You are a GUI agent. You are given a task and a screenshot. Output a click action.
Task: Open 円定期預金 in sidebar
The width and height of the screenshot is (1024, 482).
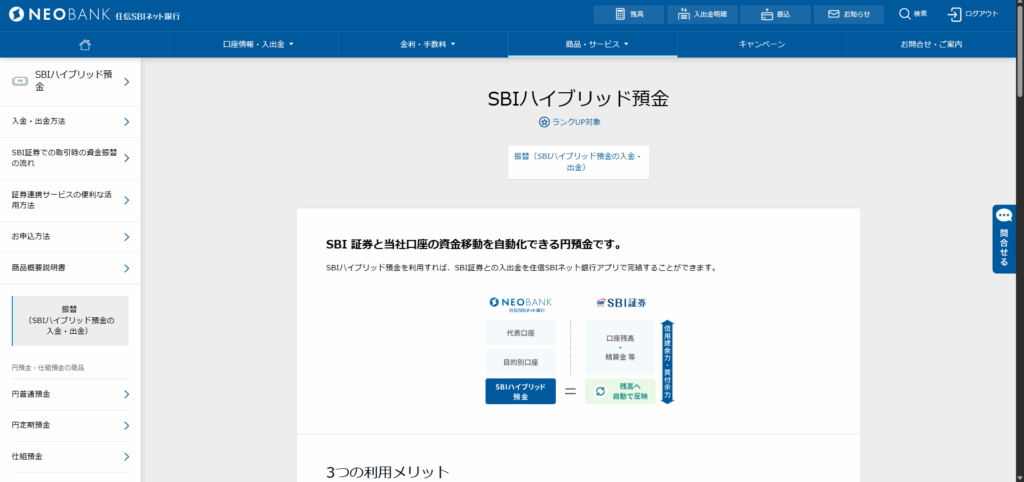pyautogui.click(x=71, y=425)
